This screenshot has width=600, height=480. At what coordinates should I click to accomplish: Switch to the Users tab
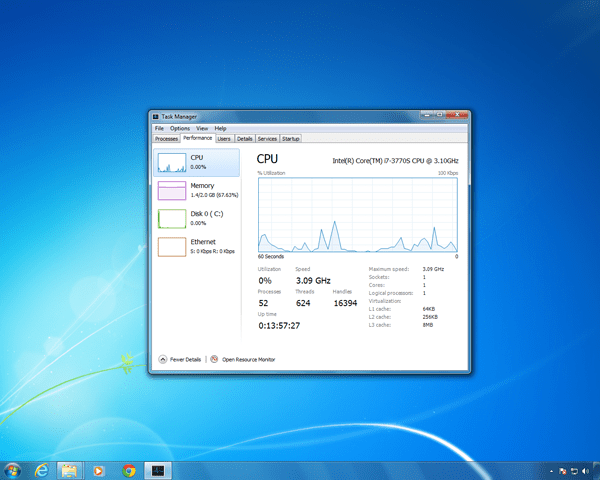click(x=224, y=139)
